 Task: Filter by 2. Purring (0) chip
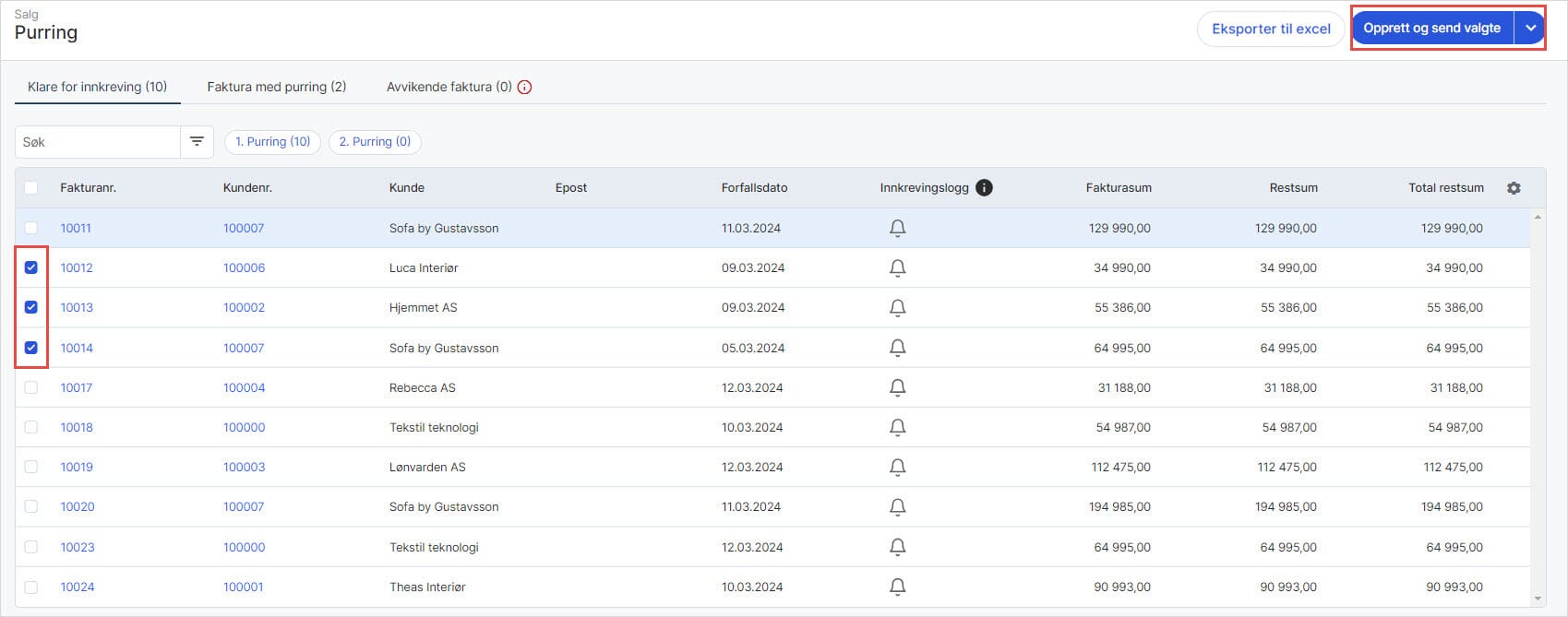(x=375, y=141)
